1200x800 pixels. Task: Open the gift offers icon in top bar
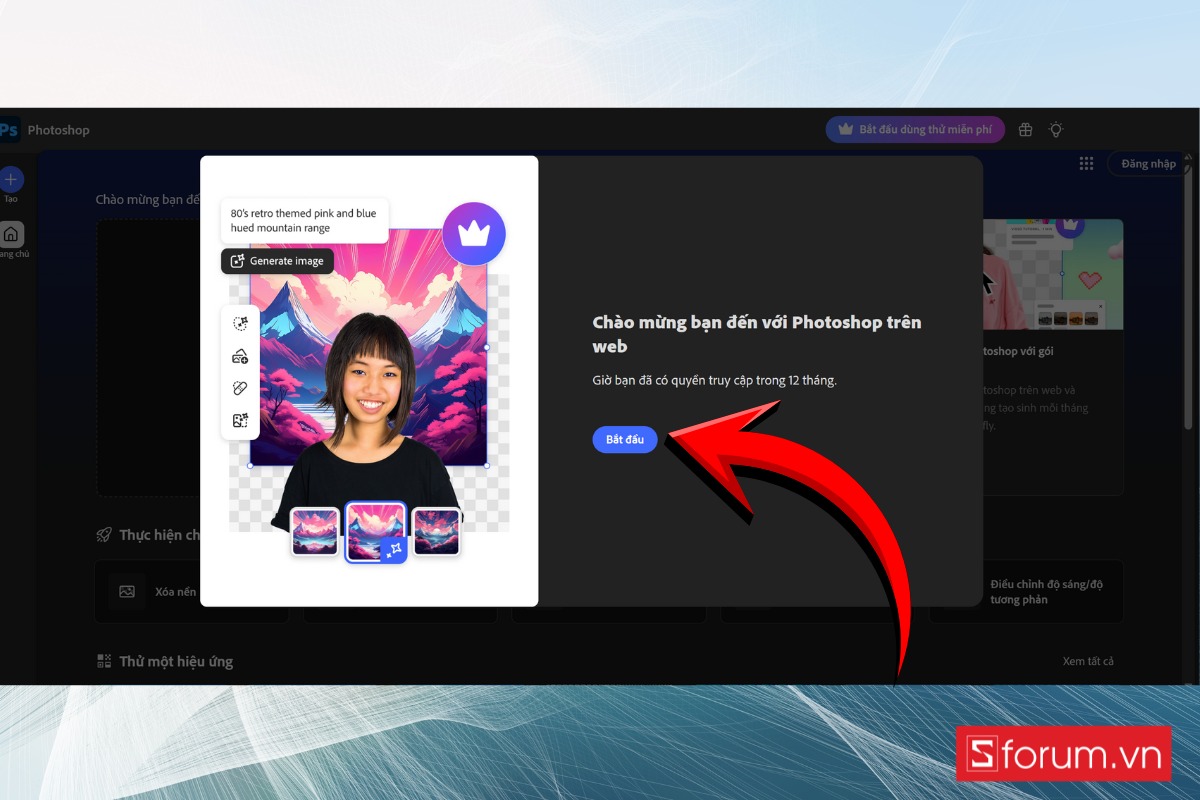[x=1024, y=129]
